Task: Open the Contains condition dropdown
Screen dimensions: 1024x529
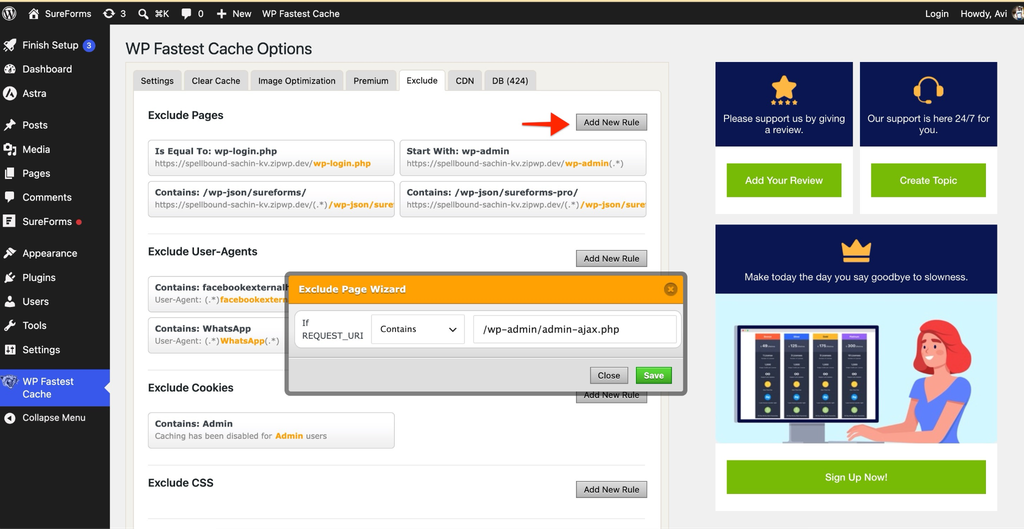Action: [x=418, y=329]
